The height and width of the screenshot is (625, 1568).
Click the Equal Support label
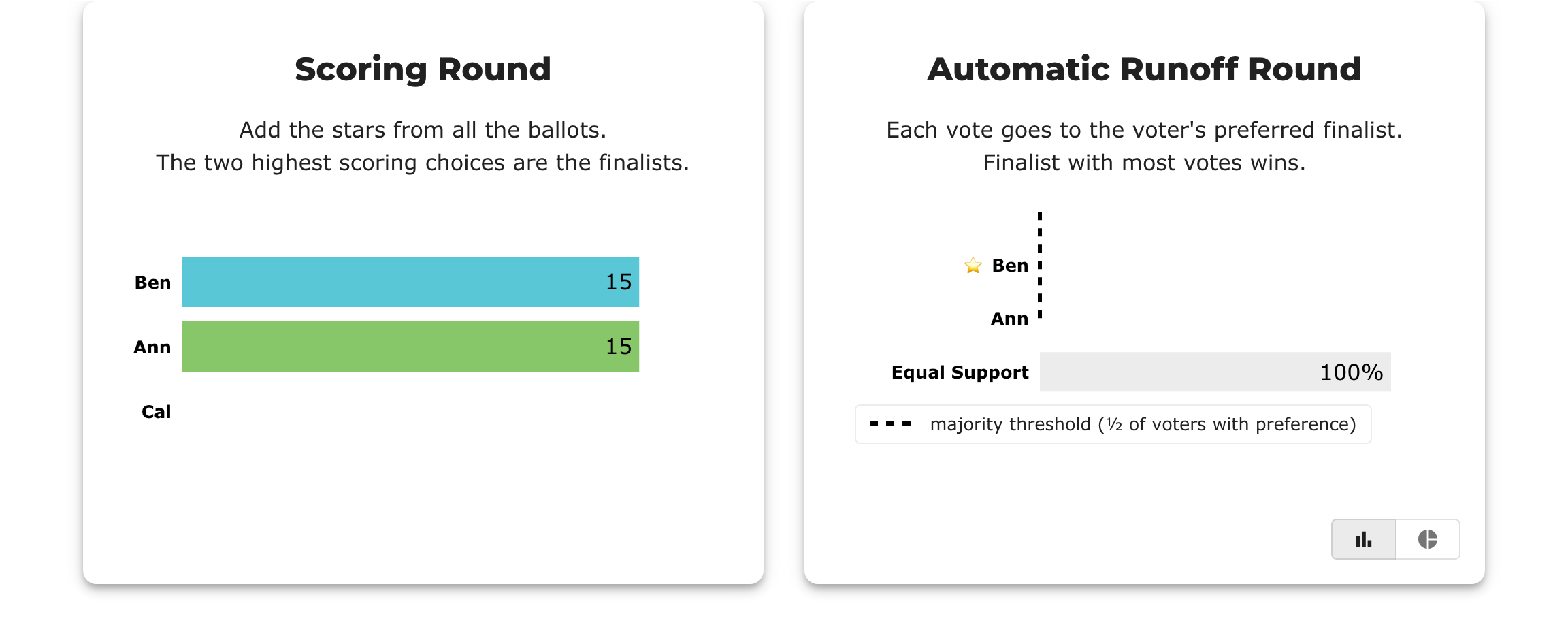click(x=960, y=372)
